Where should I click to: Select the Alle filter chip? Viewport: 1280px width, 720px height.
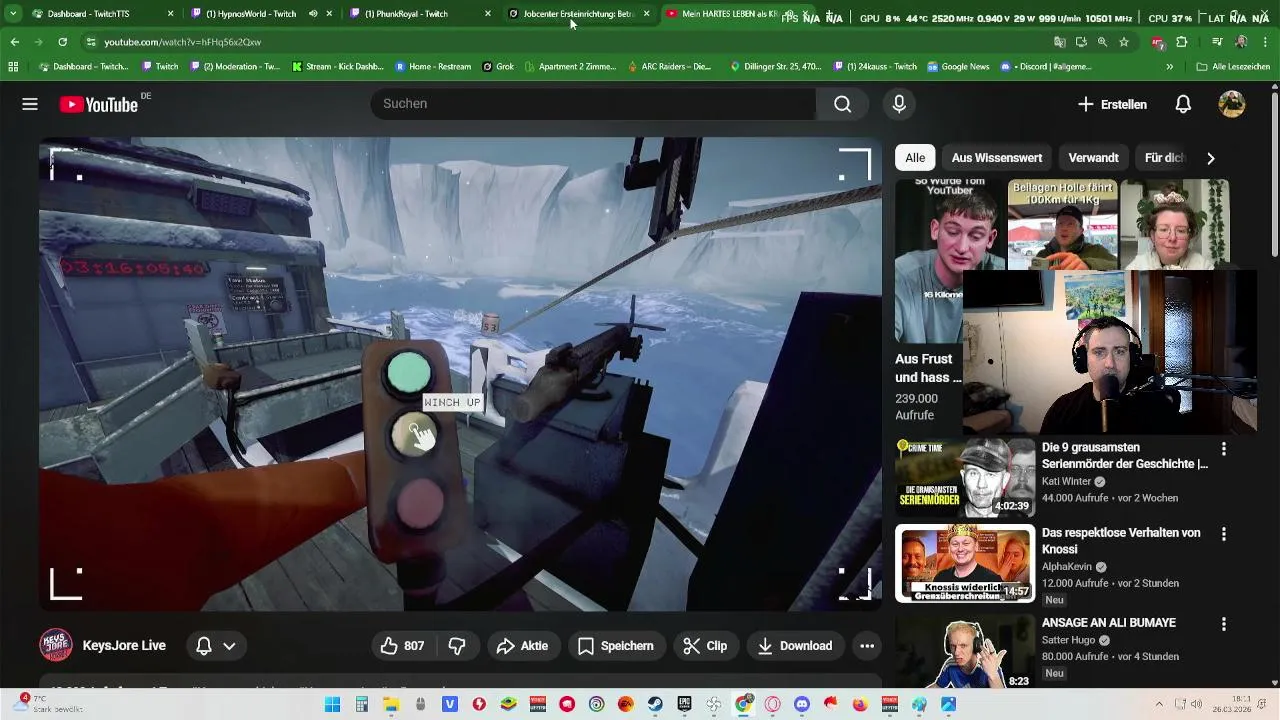click(915, 158)
